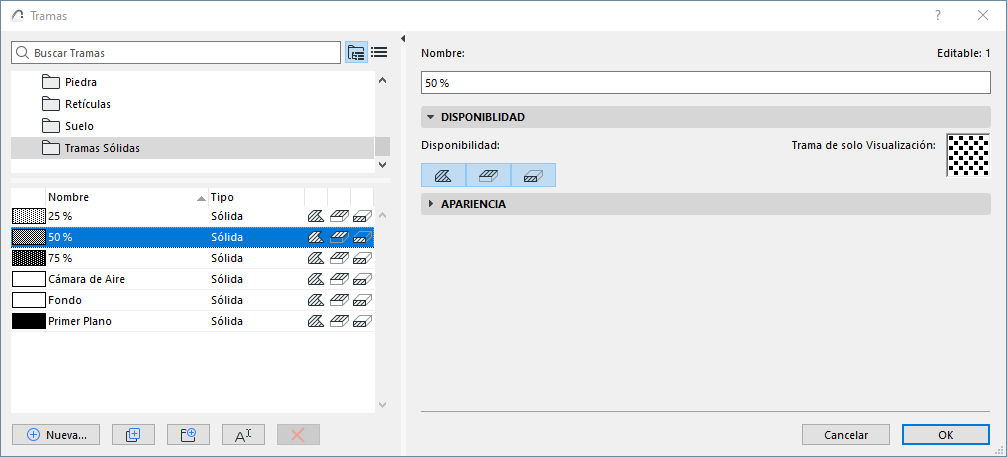Screen dimensions: 1007x457
Task: Click the search magnifier icon
Action: [22, 53]
